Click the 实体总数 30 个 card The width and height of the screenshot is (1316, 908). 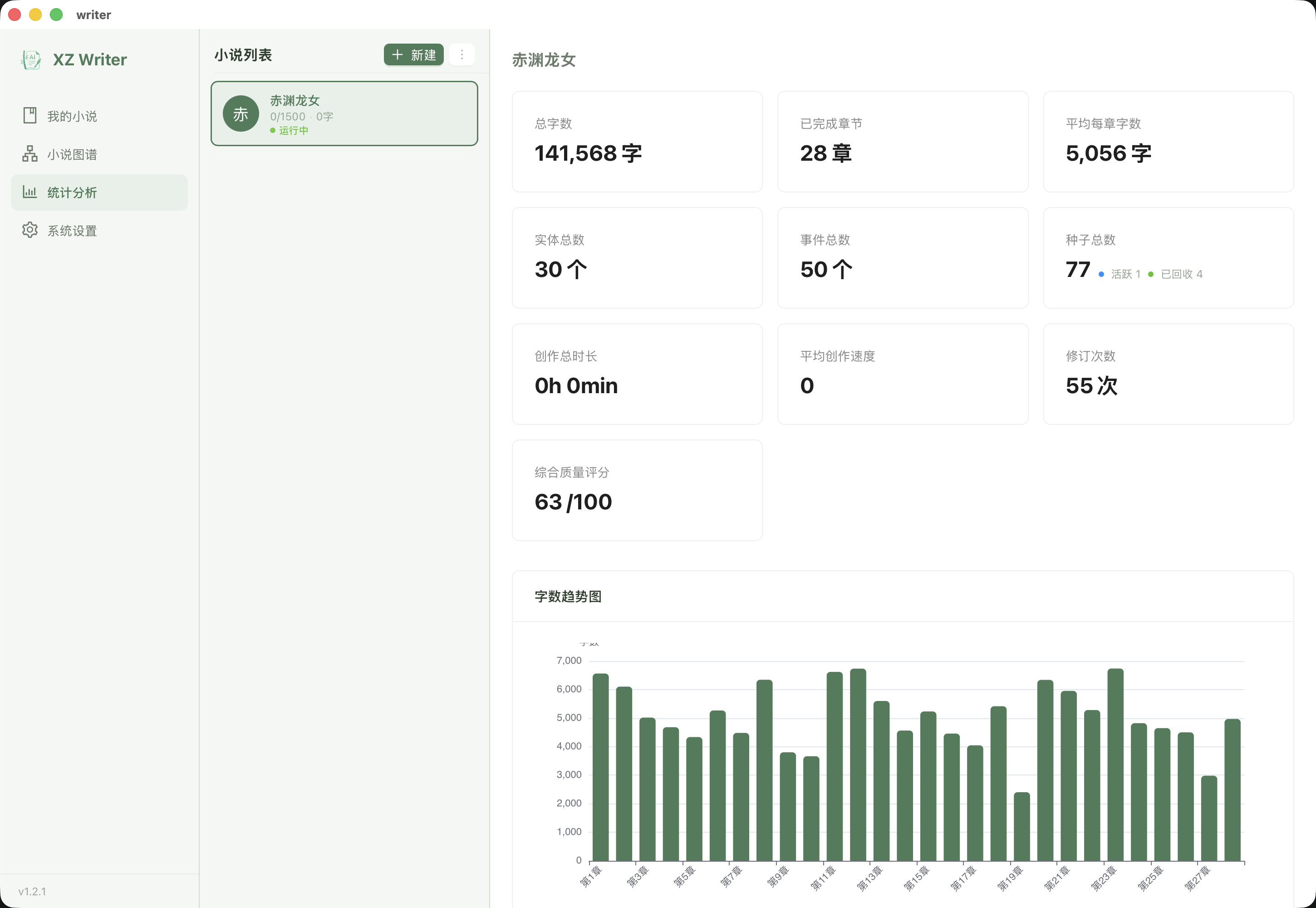(x=637, y=258)
